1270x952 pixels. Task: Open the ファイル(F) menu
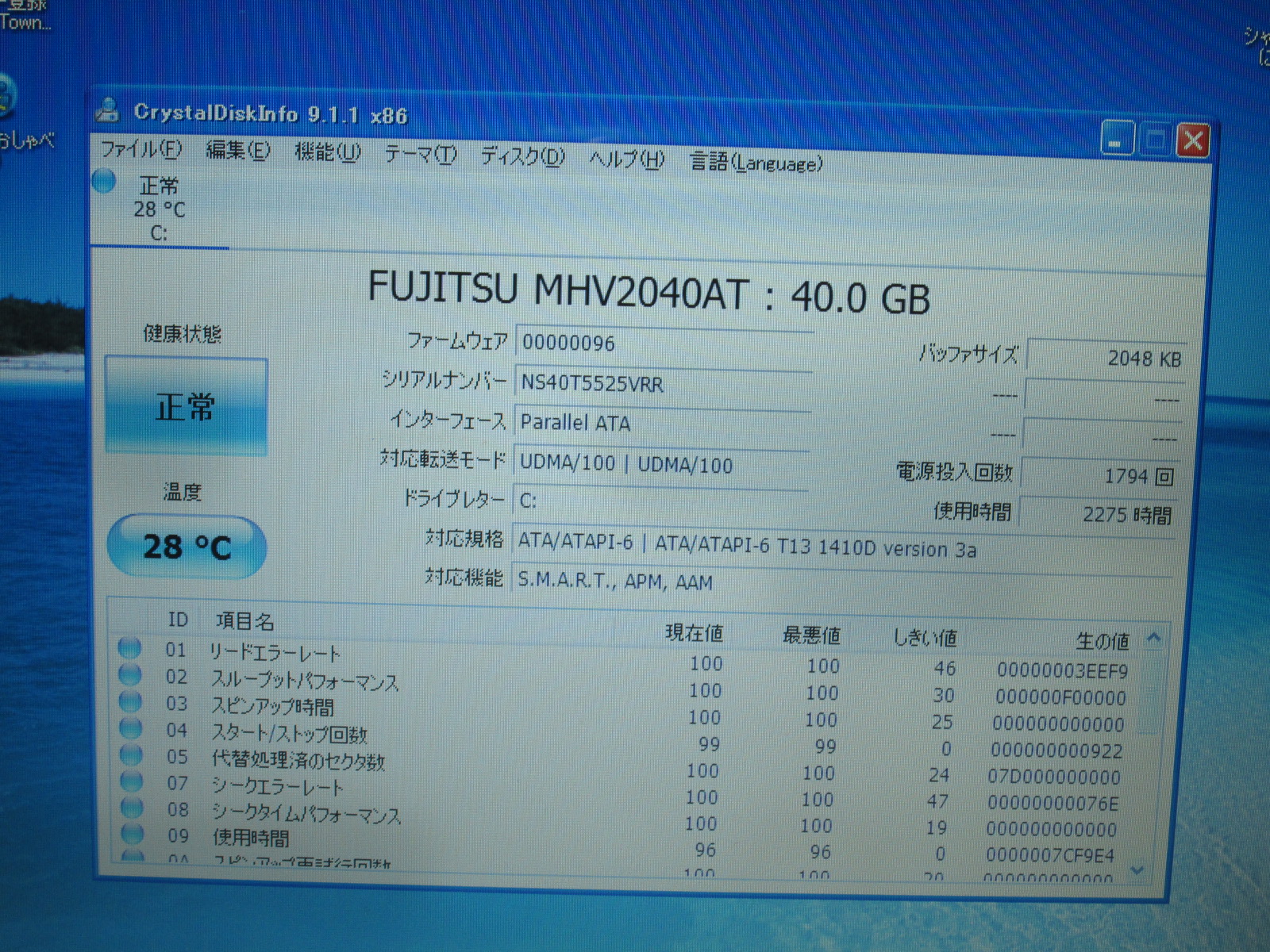[141, 149]
